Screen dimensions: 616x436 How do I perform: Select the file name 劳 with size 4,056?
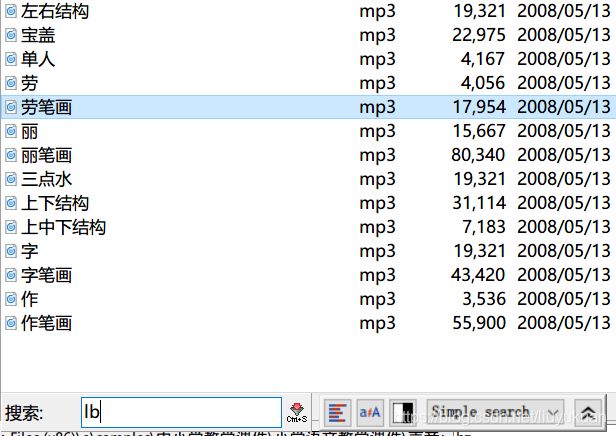[x=29, y=83]
